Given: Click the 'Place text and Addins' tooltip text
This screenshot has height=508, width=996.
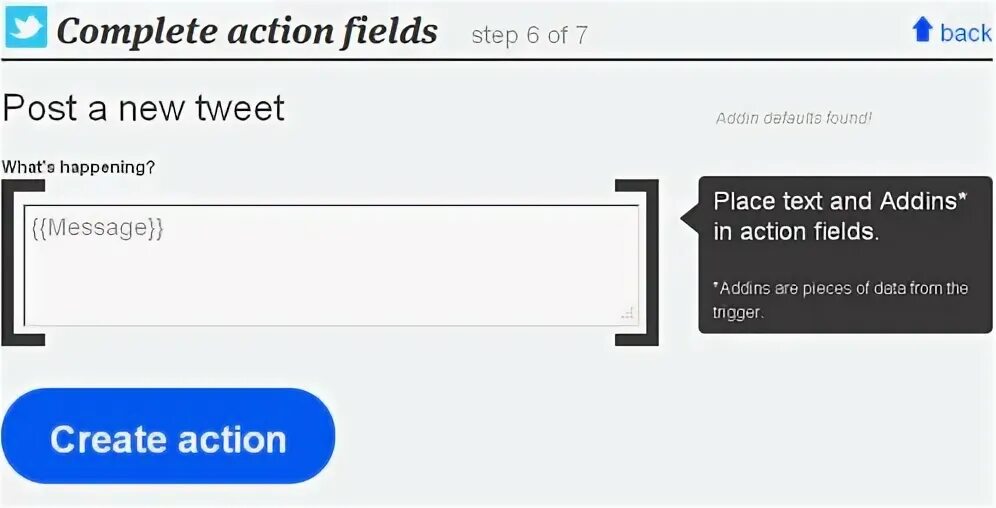Looking at the screenshot, I should point(840,201).
